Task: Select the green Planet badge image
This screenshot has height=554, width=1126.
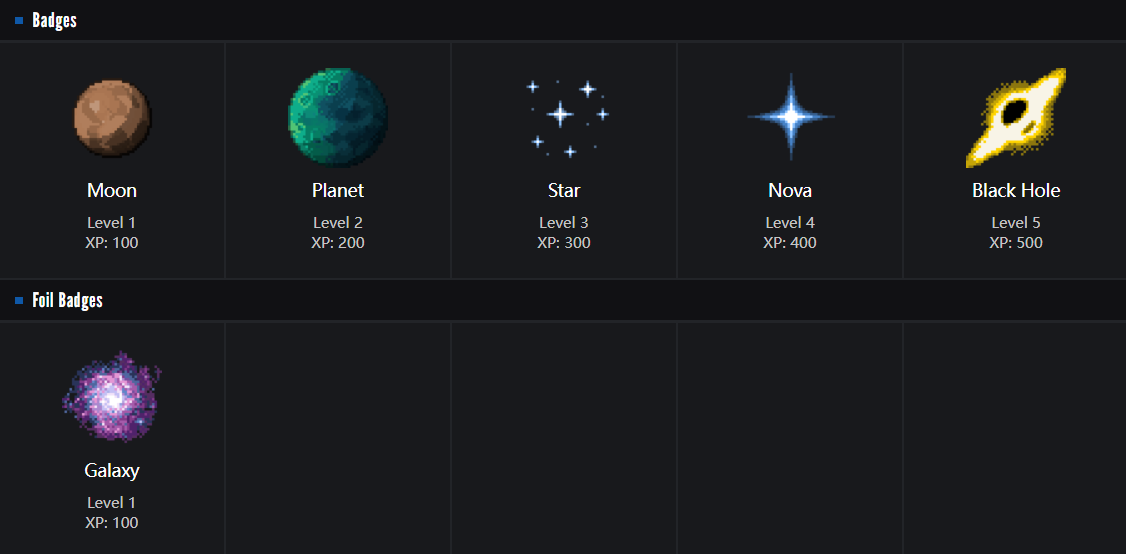Action: click(x=338, y=117)
